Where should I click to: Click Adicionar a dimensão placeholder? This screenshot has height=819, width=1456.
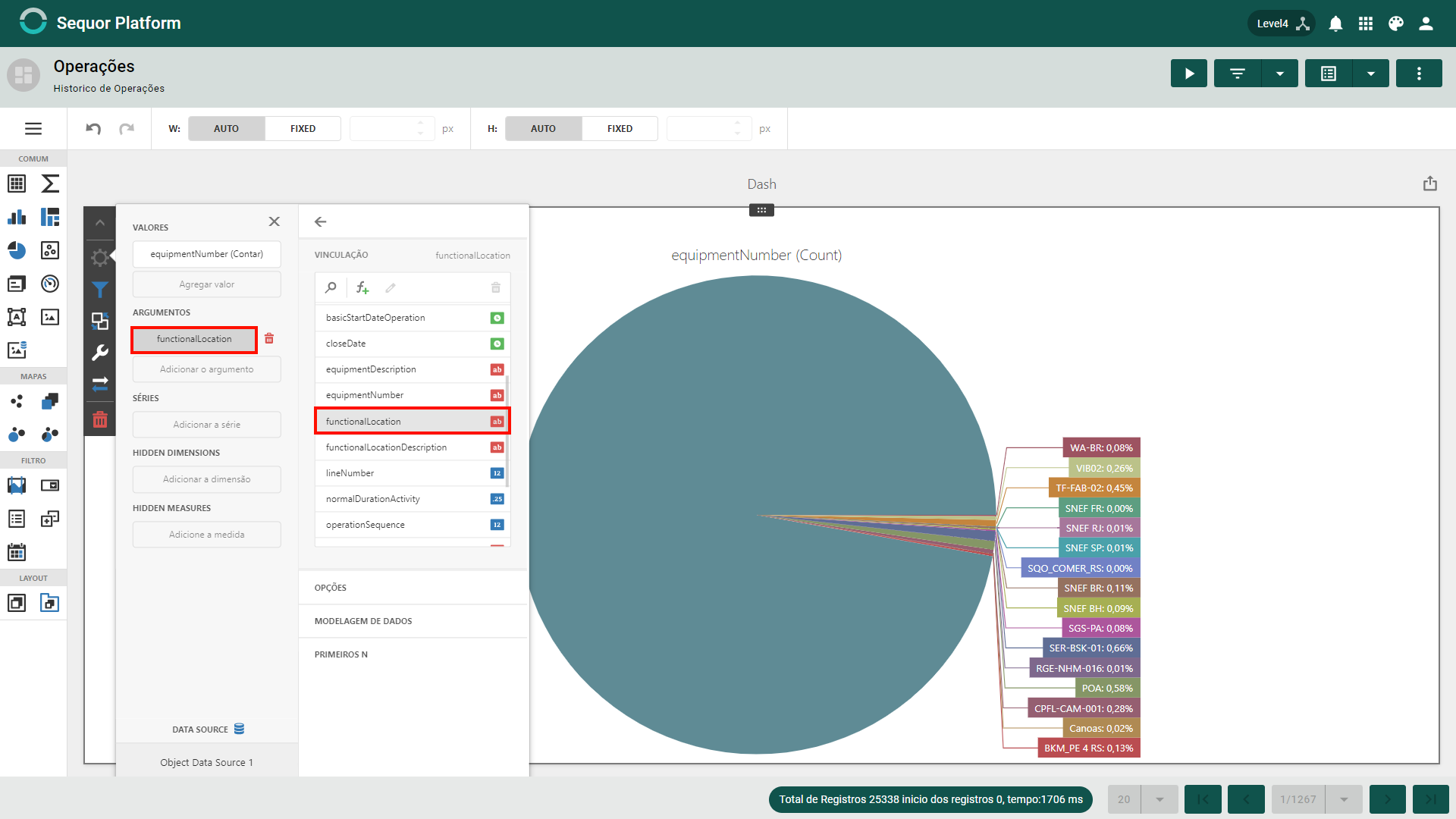coord(207,479)
